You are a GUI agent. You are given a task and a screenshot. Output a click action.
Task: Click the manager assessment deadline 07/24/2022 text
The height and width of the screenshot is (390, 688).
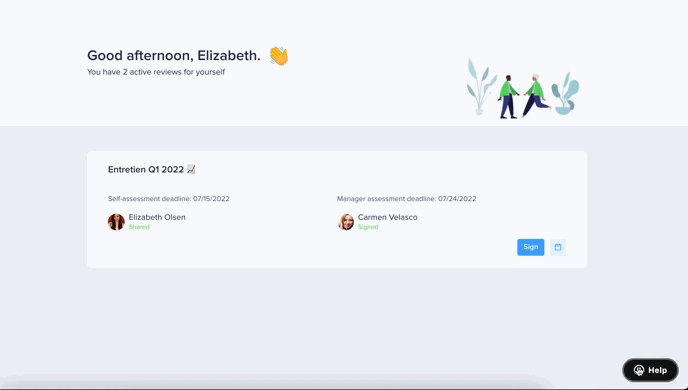[x=406, y=199]
